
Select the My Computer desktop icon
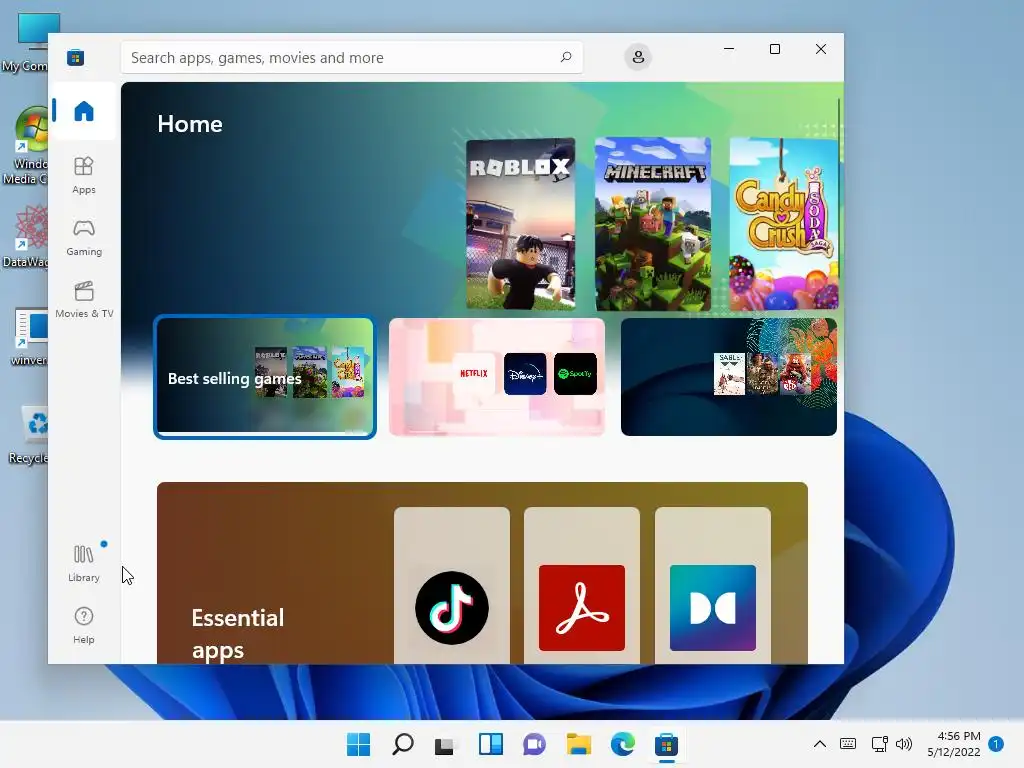click(26, 43)
